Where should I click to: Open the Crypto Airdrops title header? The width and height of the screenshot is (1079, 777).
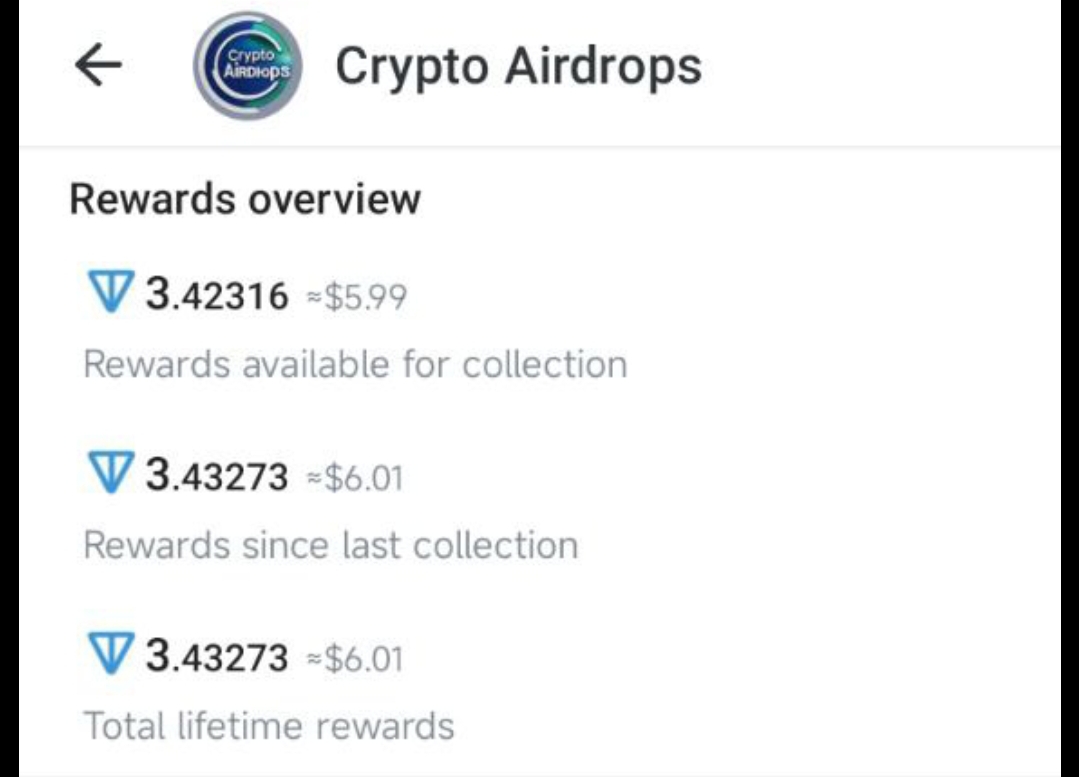[x=517, y=66]
